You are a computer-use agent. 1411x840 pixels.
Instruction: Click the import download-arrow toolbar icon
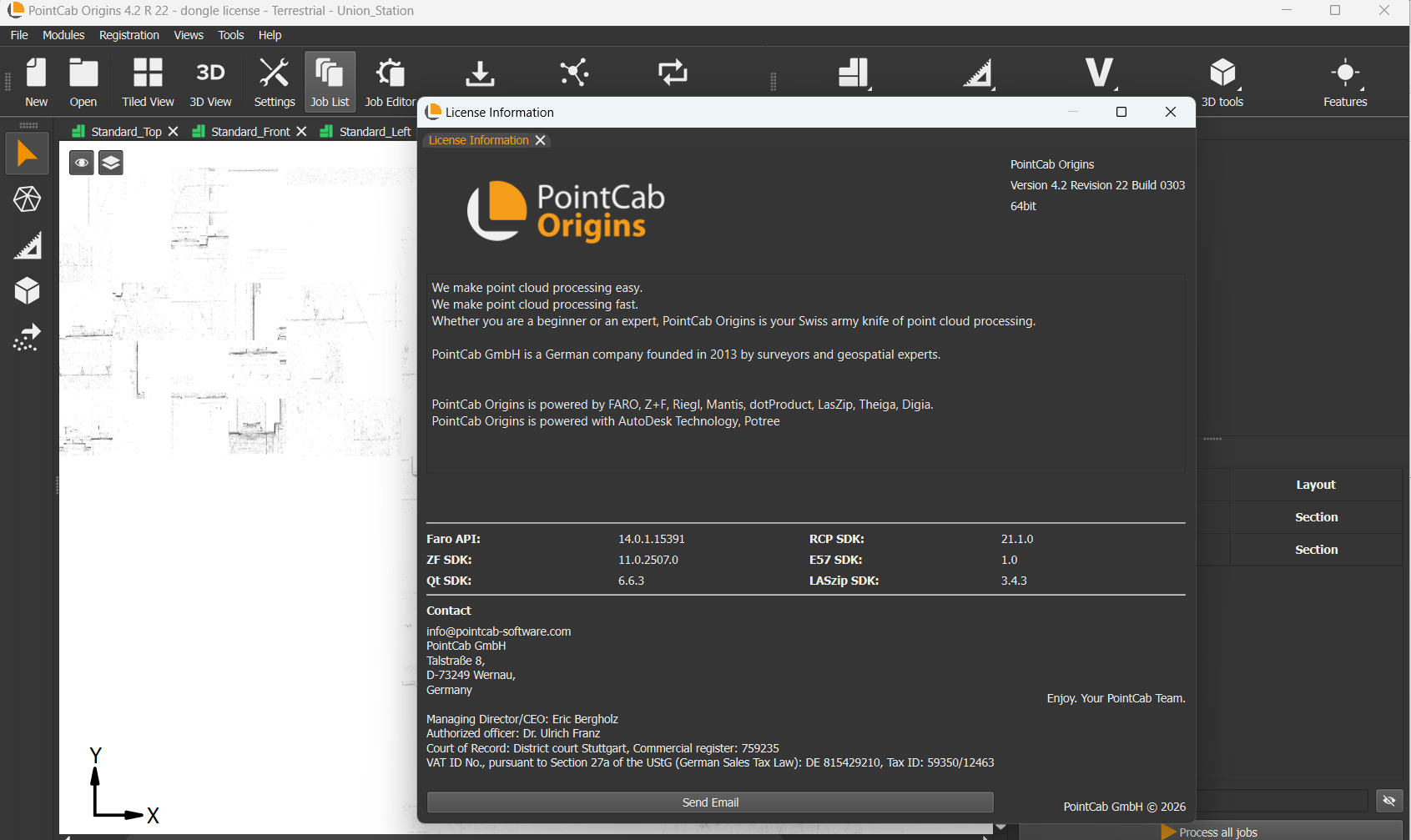click(x=480, y=73)
